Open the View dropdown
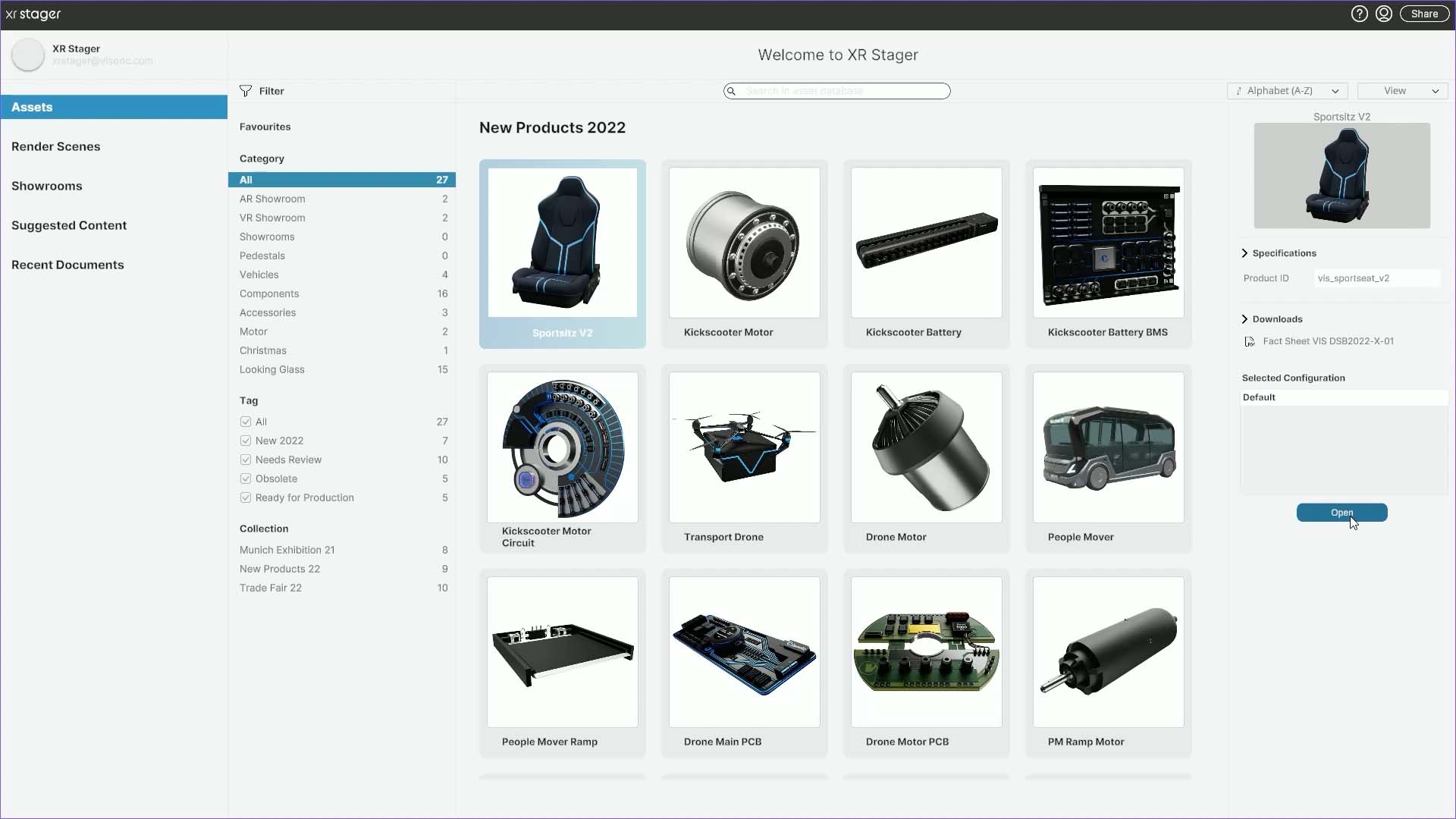Viewport: 1456px width, 819px height. point(1403,91)
